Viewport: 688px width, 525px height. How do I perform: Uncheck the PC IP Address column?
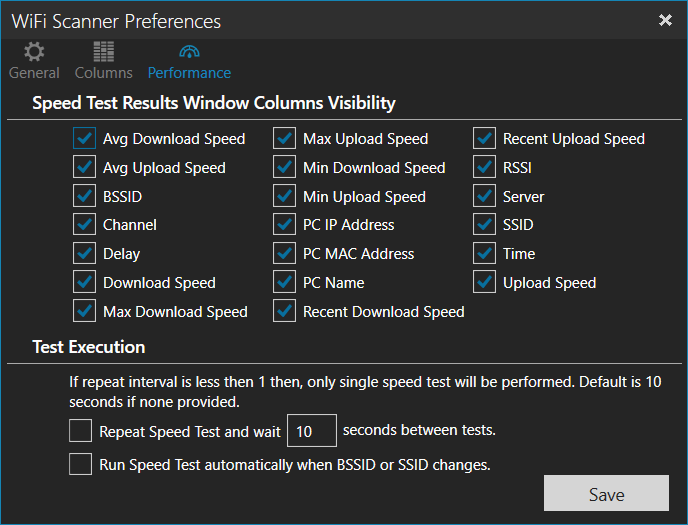point(285,225)
